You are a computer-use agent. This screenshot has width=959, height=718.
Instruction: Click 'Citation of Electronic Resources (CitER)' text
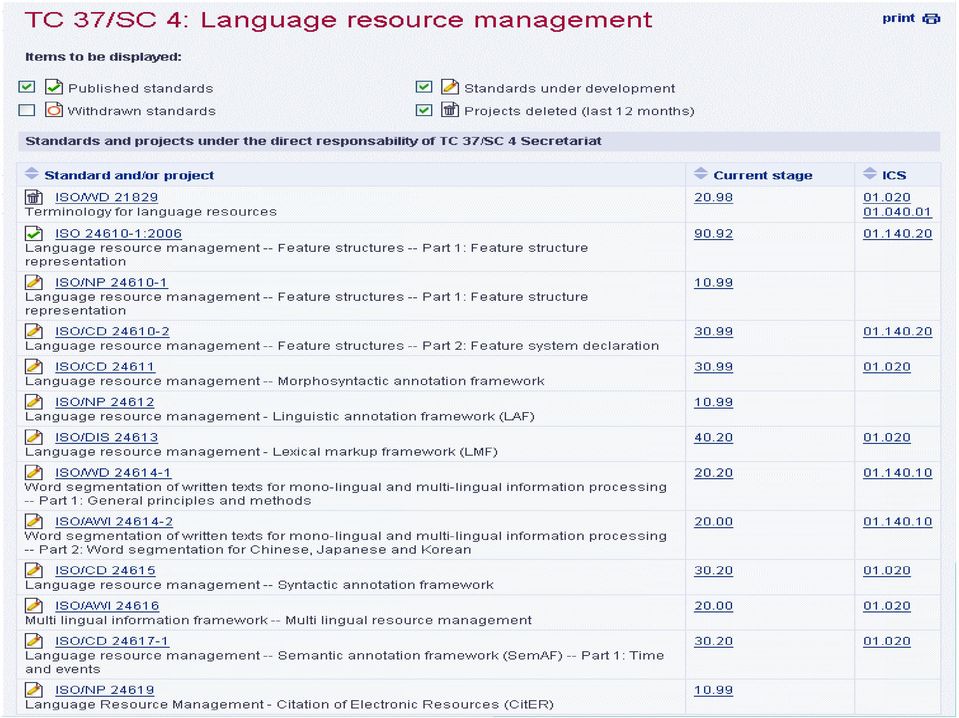pos(415,705)
